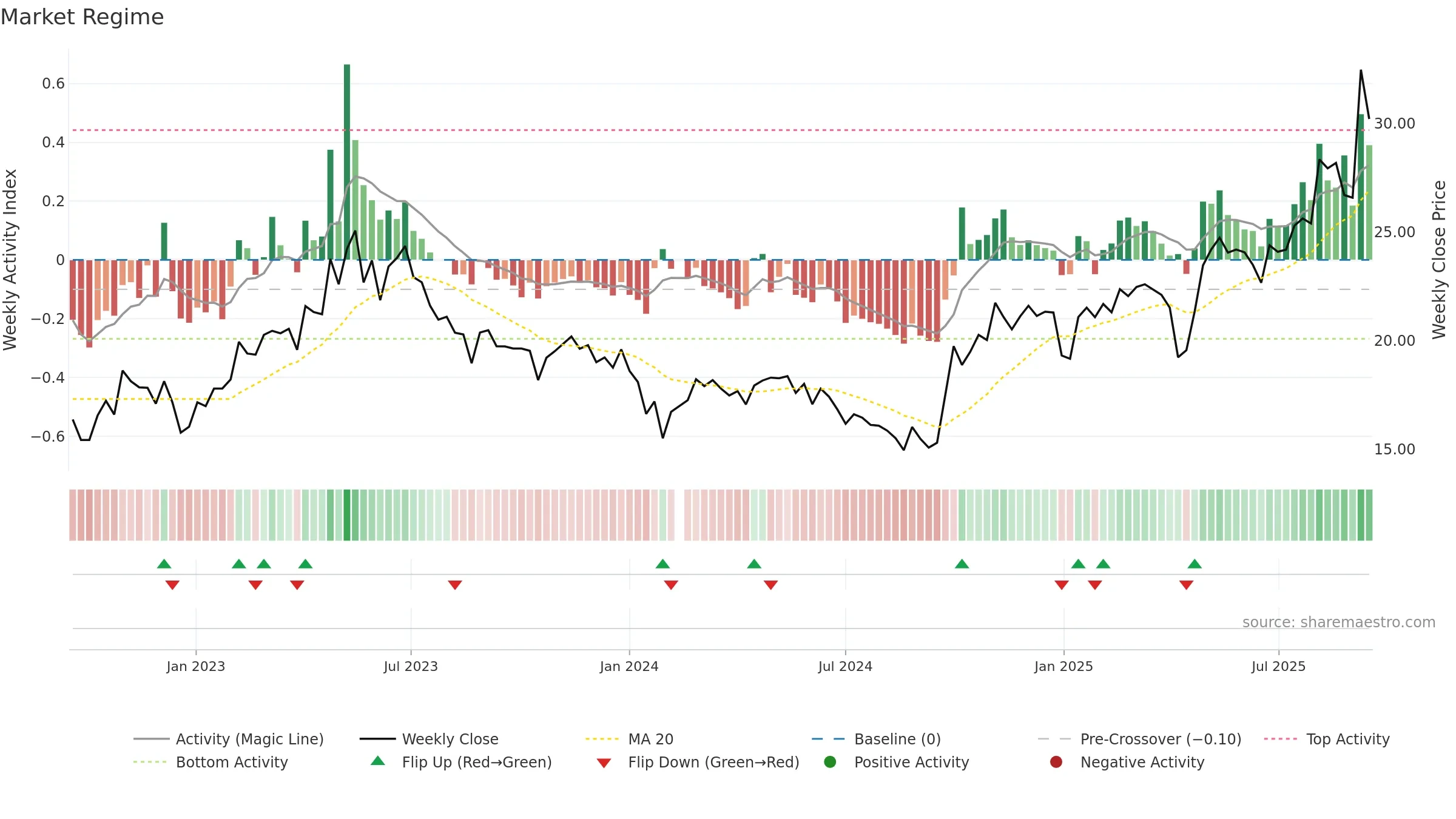The image size is (1456, 819).
Task: Click the gray Activity (Magic Line) legend line sample
Action: click(151, 739)
